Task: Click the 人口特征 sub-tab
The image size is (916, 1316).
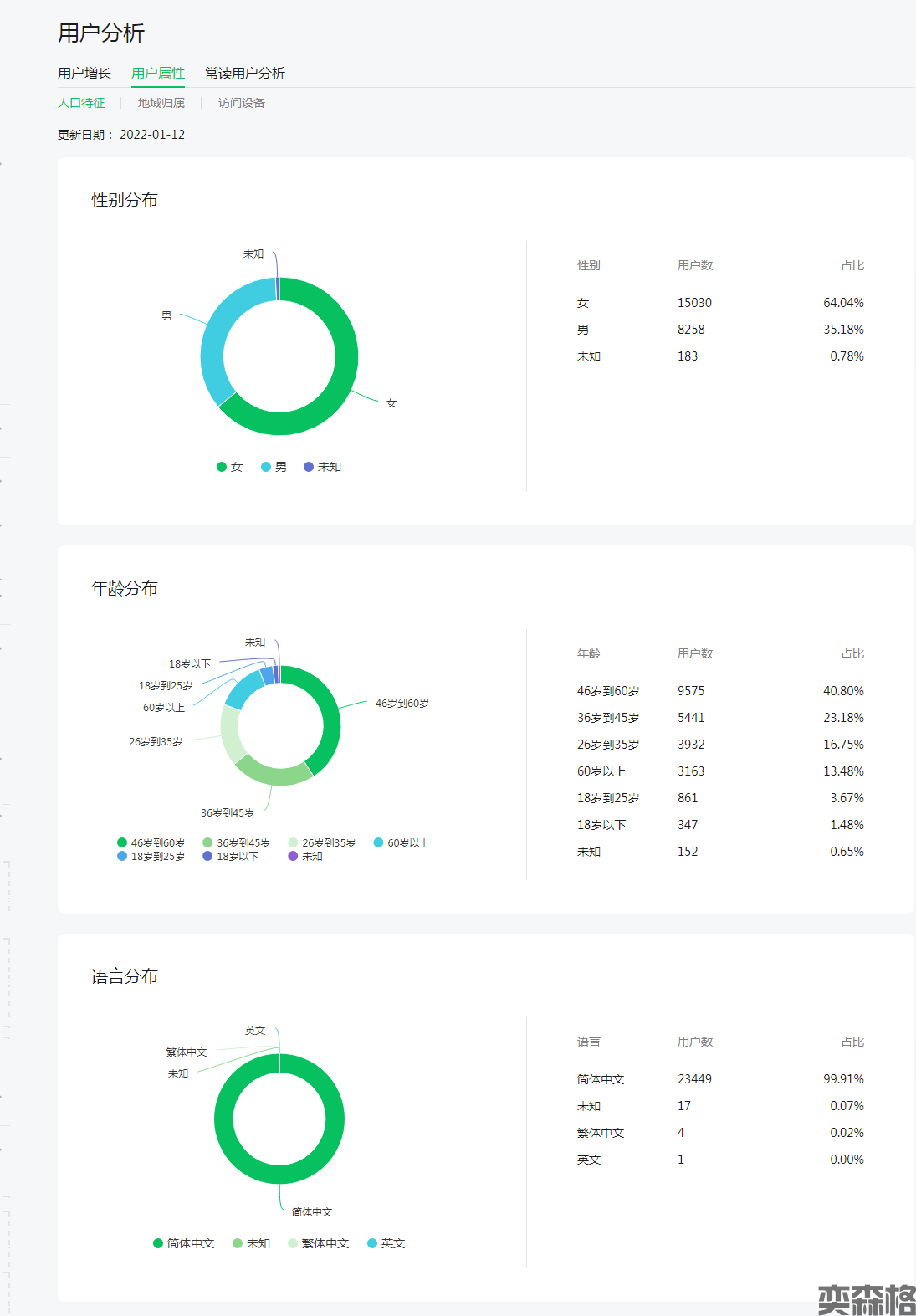Action: [x=81, y=103]
